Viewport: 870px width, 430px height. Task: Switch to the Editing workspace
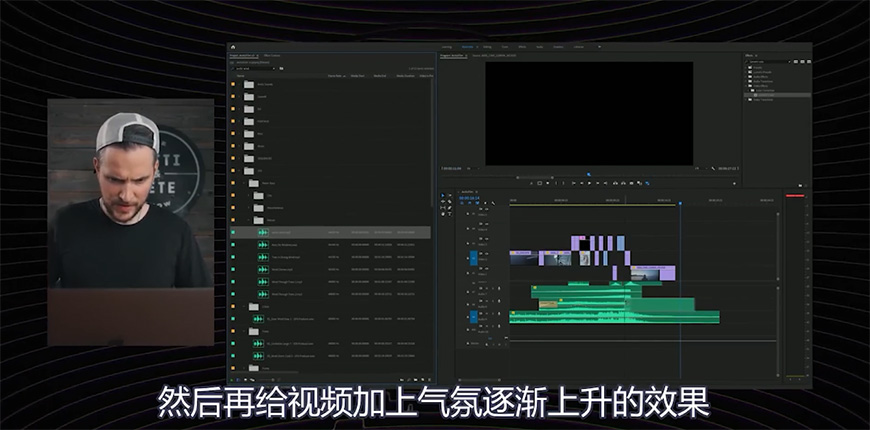coord(487,47)
